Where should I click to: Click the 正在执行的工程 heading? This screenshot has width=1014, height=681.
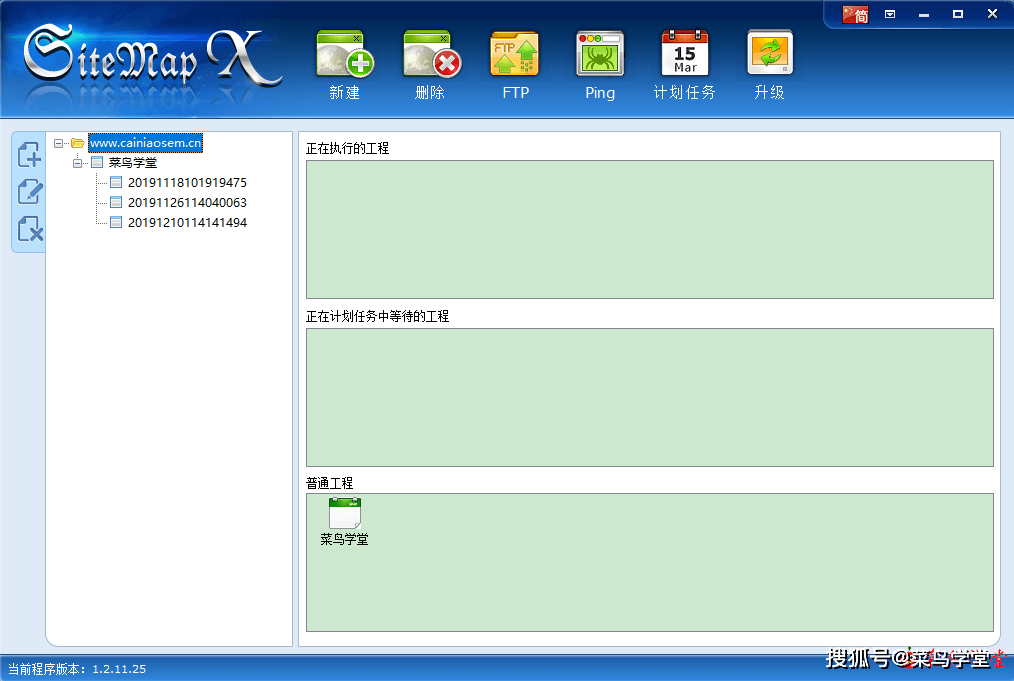pyautogui.click(x=347, y=149)
